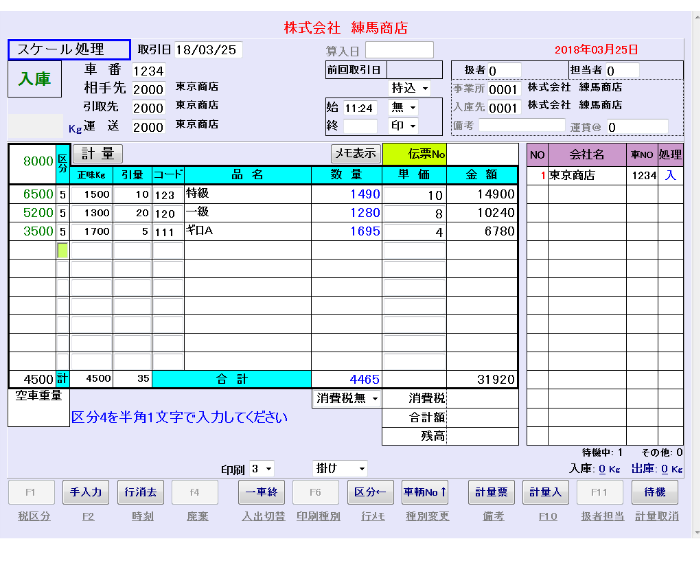Click the scrollbar down arrow

697,533
